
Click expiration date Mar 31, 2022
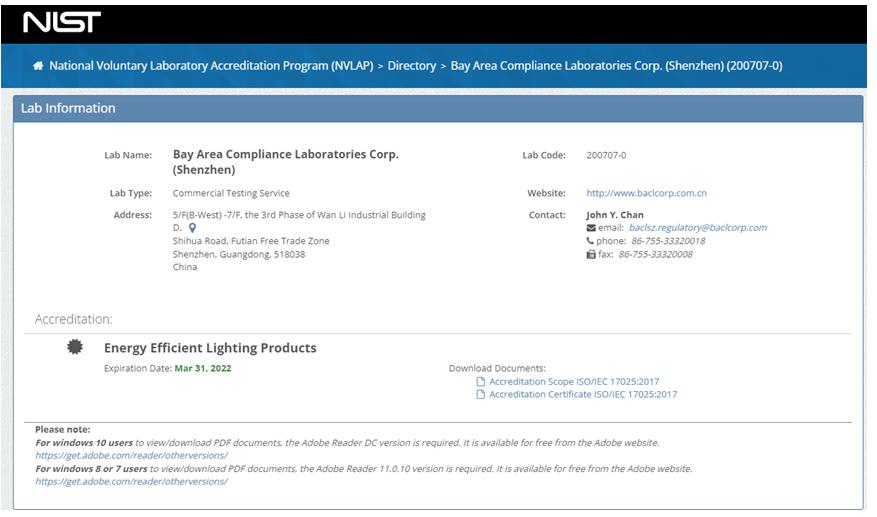202,369
